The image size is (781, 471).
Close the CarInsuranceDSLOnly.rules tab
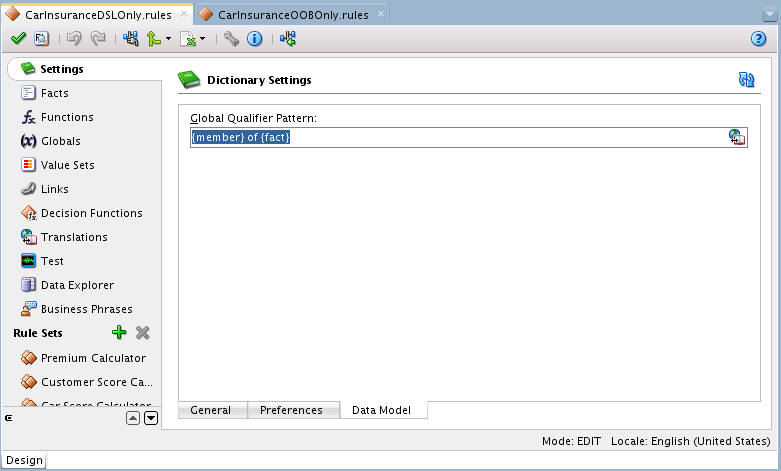click(x=184, y=13)
